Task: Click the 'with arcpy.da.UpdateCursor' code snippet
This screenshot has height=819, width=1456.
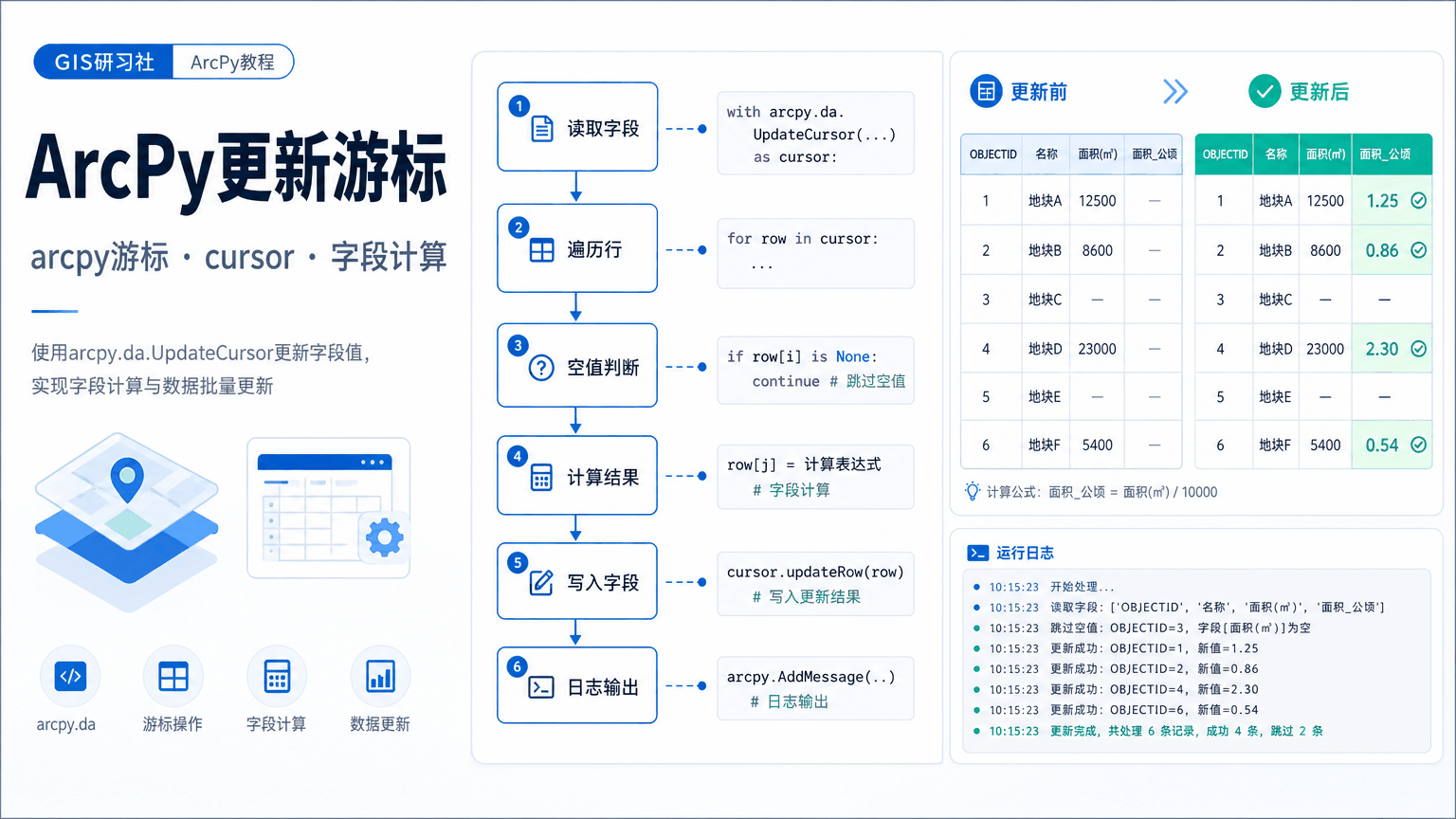Action: coord(816,134)
